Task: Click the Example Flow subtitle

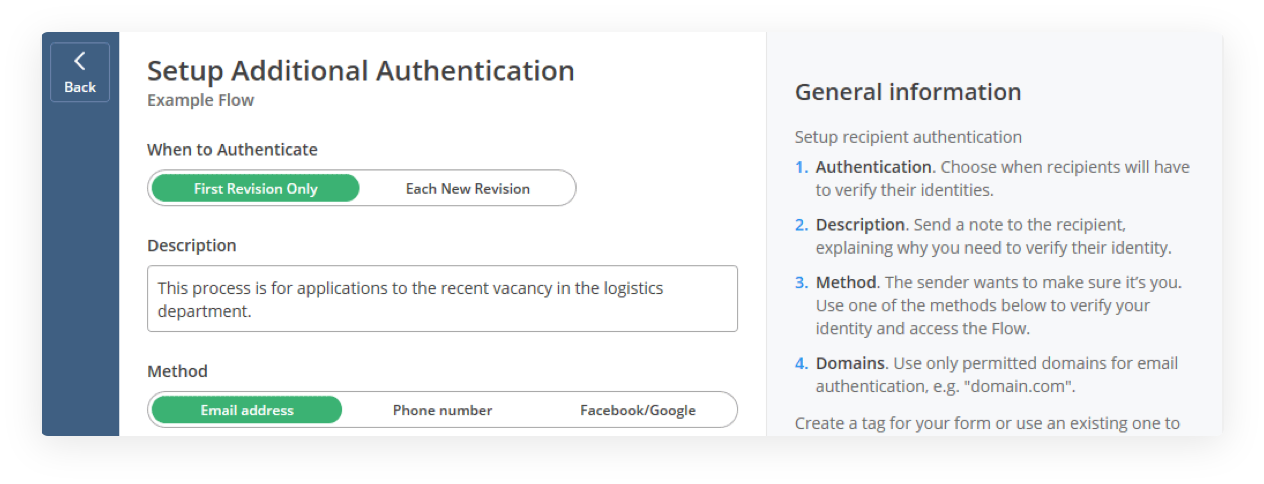Action: coord(200,100)
